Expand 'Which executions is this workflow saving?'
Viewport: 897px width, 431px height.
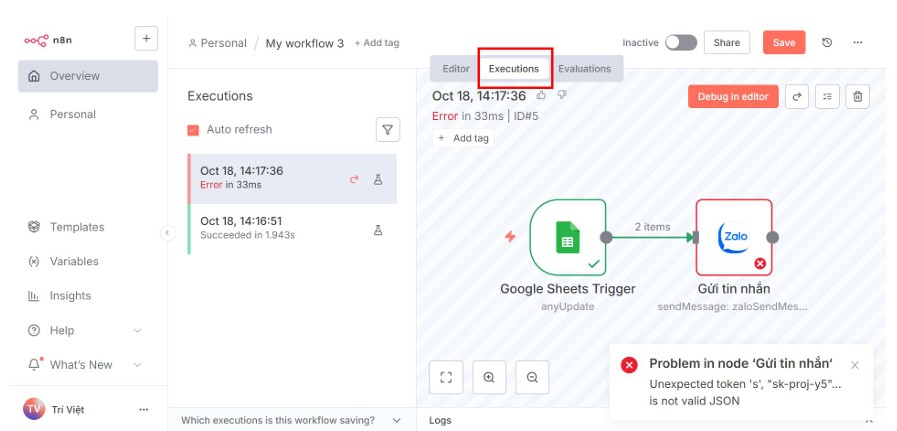point(292,420)
